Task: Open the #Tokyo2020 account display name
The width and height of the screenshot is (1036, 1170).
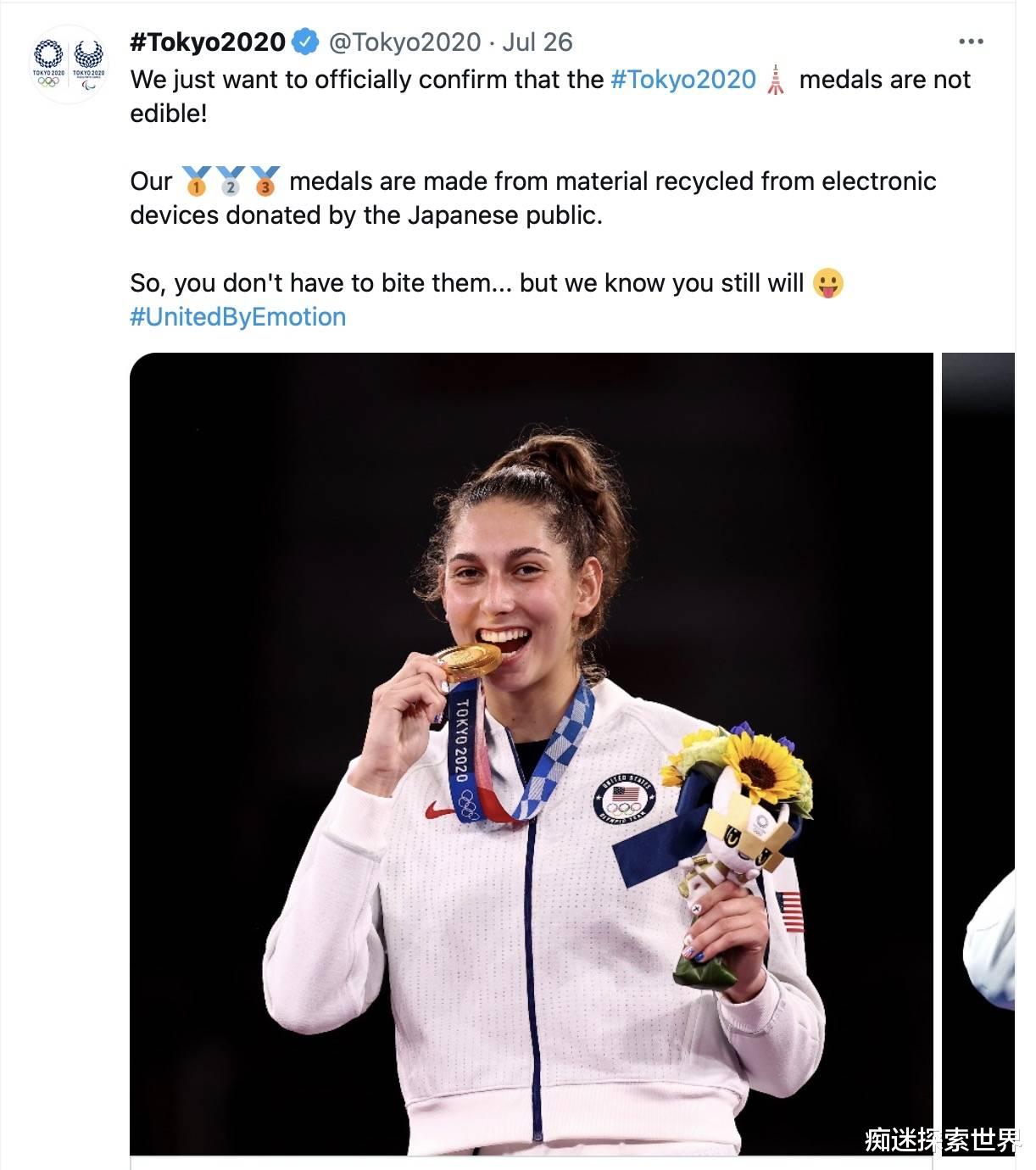Action: [x=208, y=42]
